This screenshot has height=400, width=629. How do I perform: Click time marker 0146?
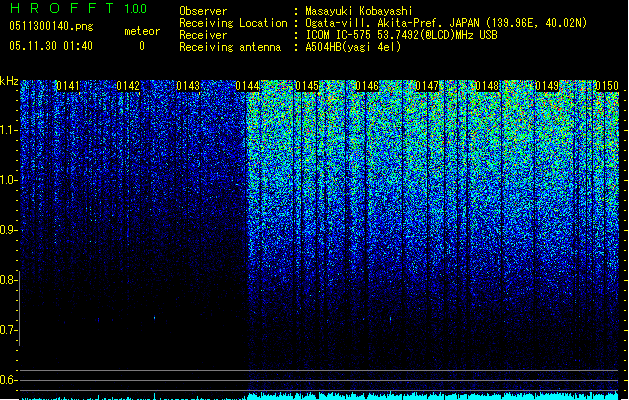coord(367,86)
